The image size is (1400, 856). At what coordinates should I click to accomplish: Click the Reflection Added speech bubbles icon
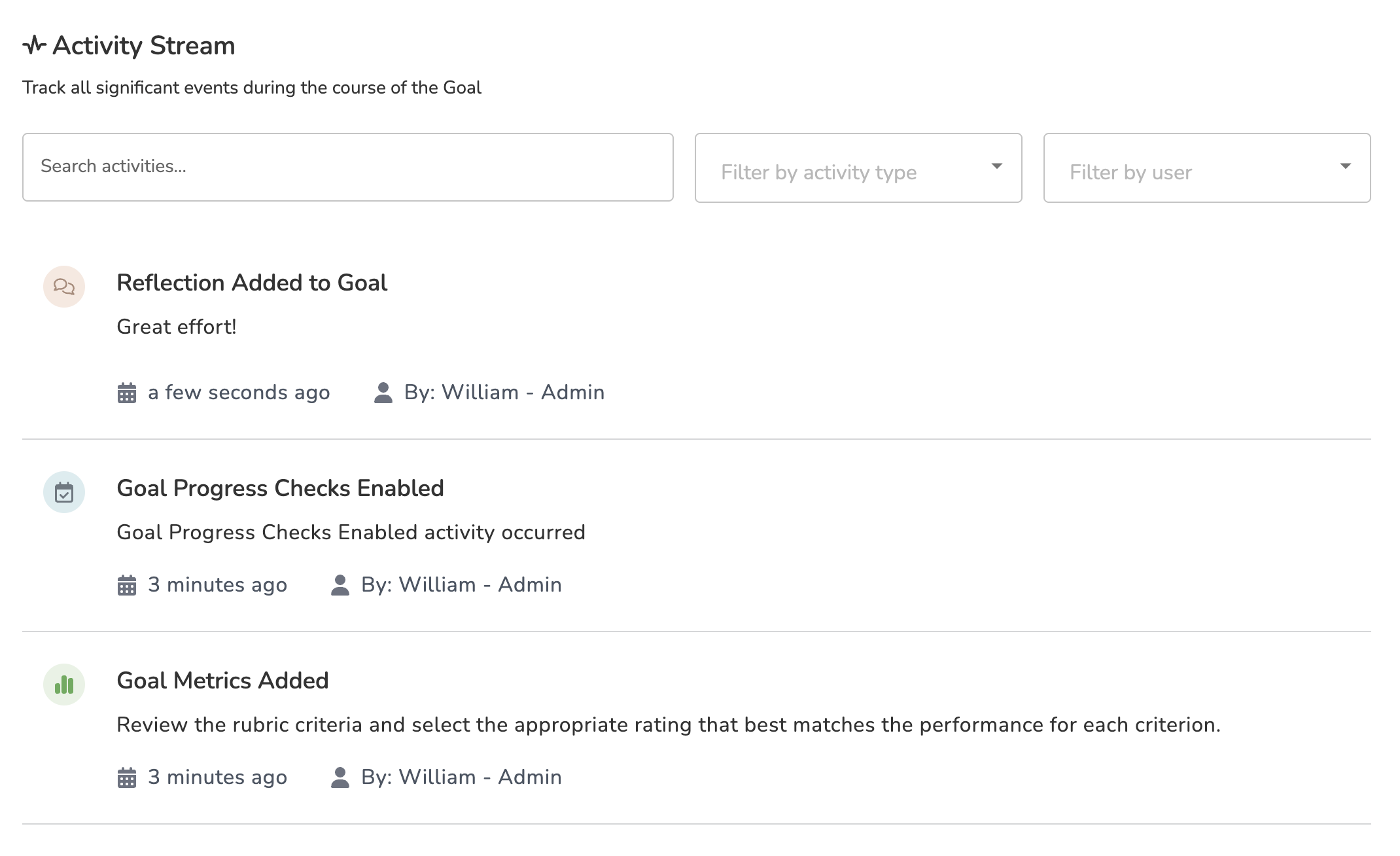64,287
